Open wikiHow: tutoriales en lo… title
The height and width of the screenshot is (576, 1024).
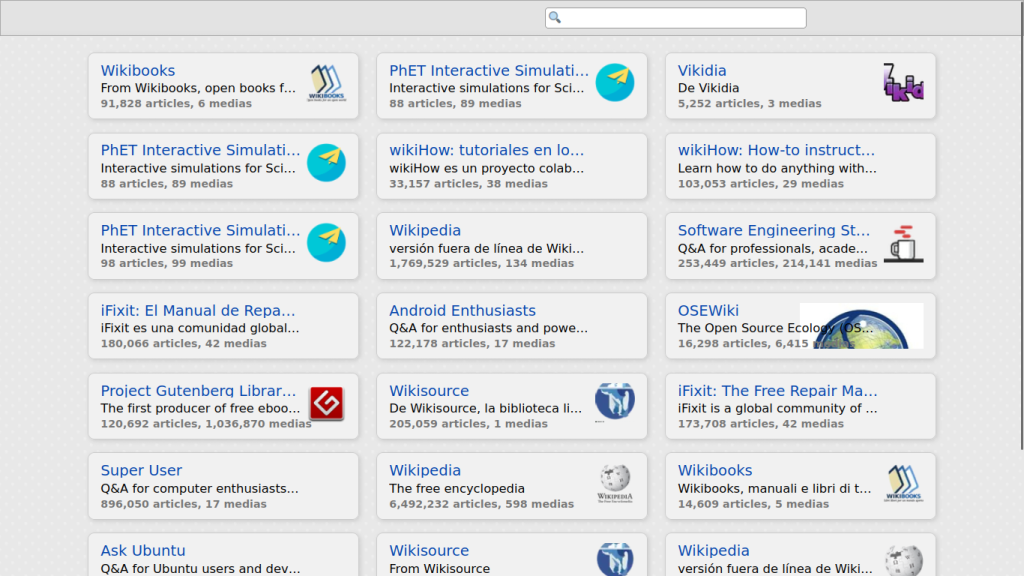coord(487,150)
